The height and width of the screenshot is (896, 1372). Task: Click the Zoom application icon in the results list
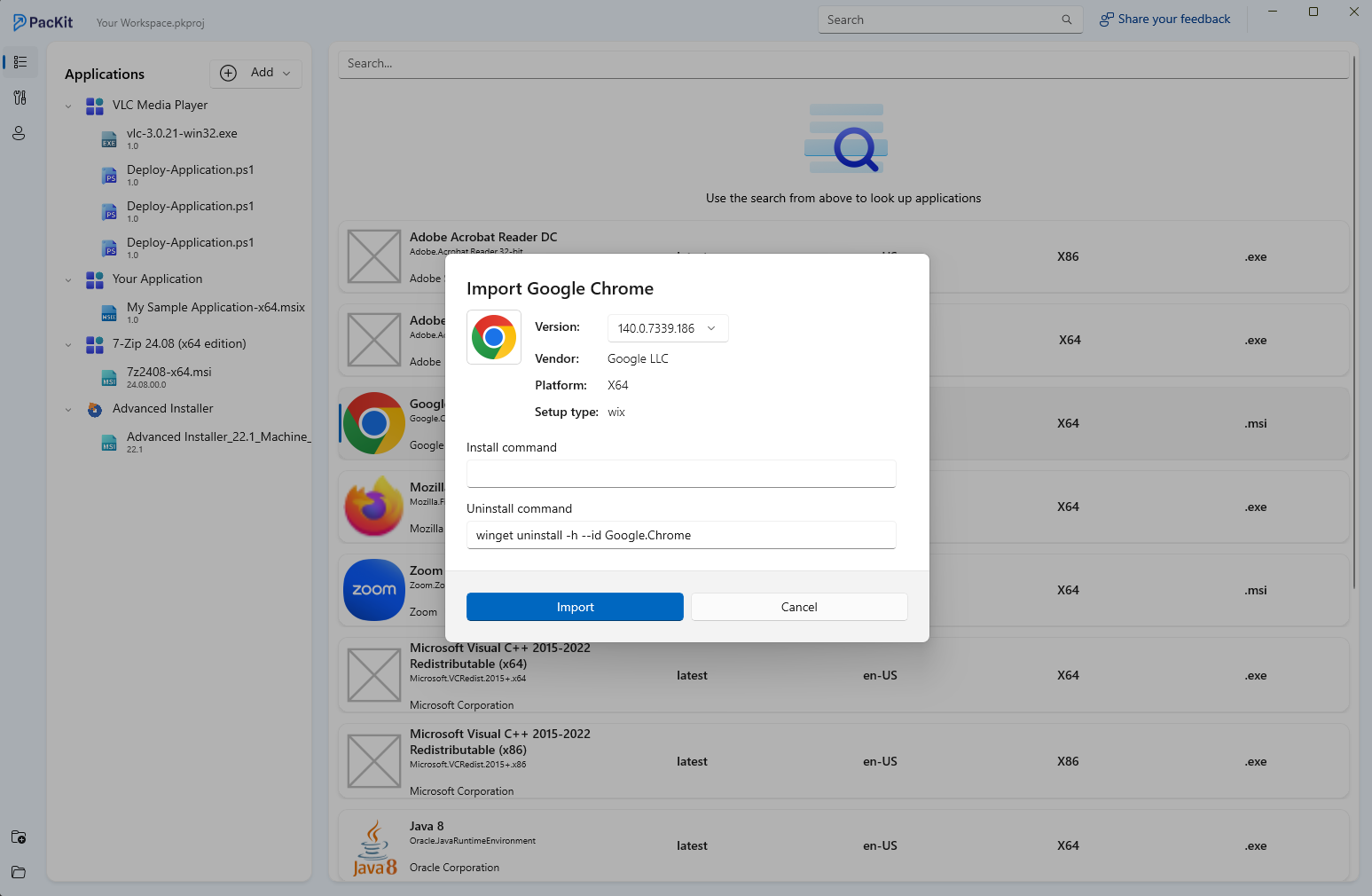(x=373, y=589)
